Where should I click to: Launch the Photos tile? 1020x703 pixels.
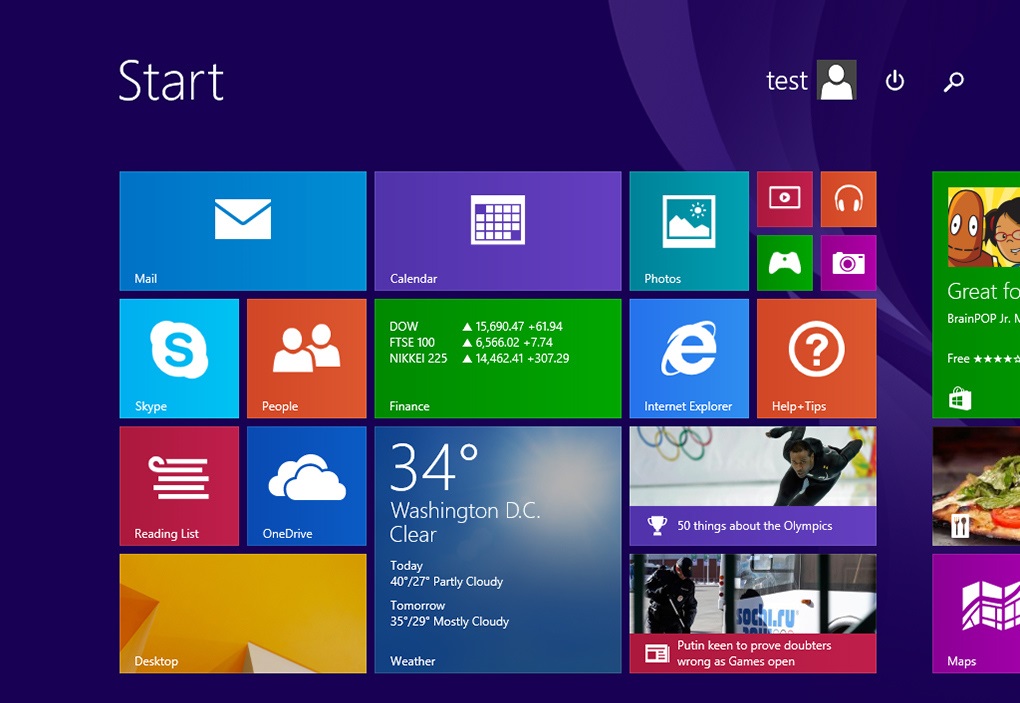tap(689, 231)
